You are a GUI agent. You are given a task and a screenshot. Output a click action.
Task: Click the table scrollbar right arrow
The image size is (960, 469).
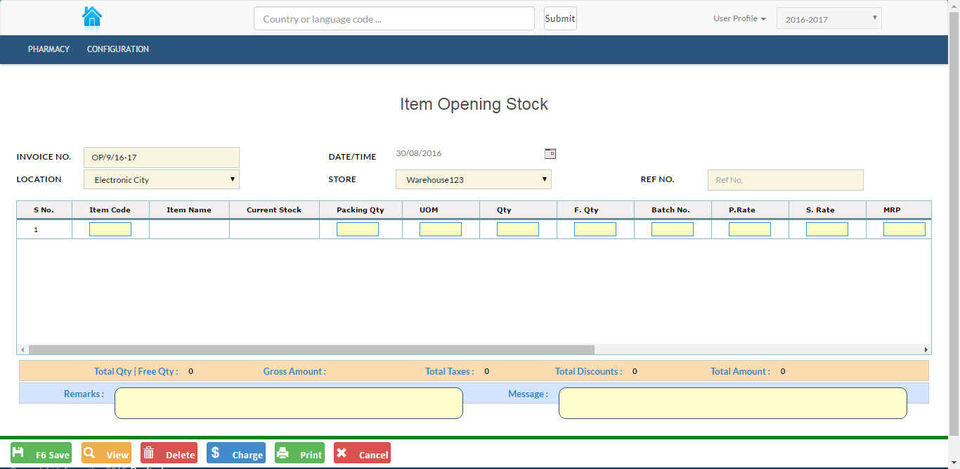(926, 350)
